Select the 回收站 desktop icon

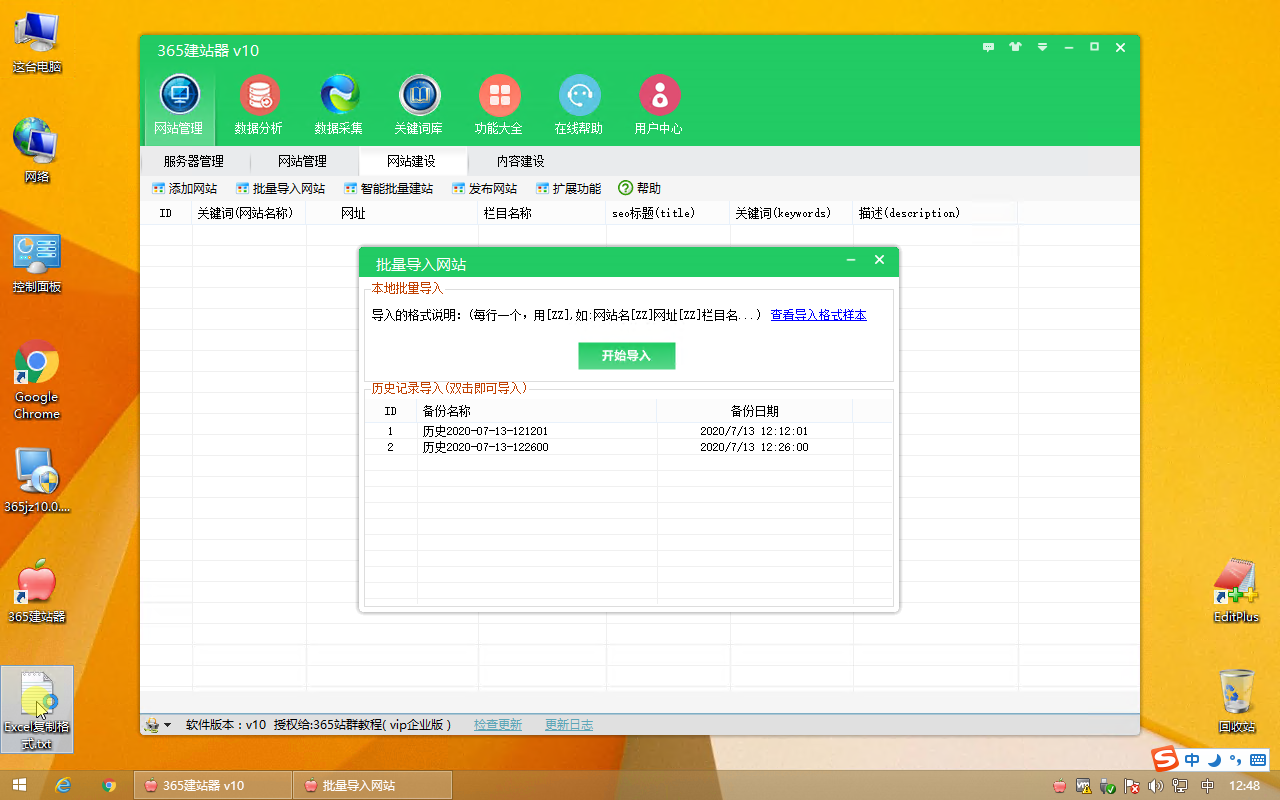[x=1236, y=701]
